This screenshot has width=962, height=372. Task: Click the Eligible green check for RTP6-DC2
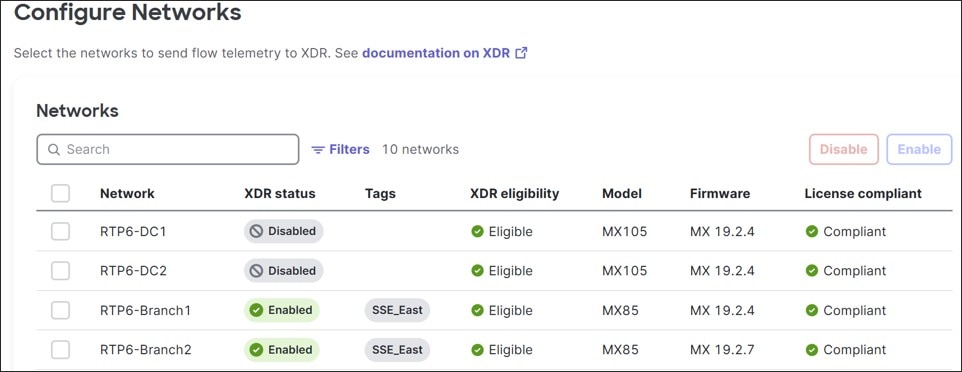477,271
